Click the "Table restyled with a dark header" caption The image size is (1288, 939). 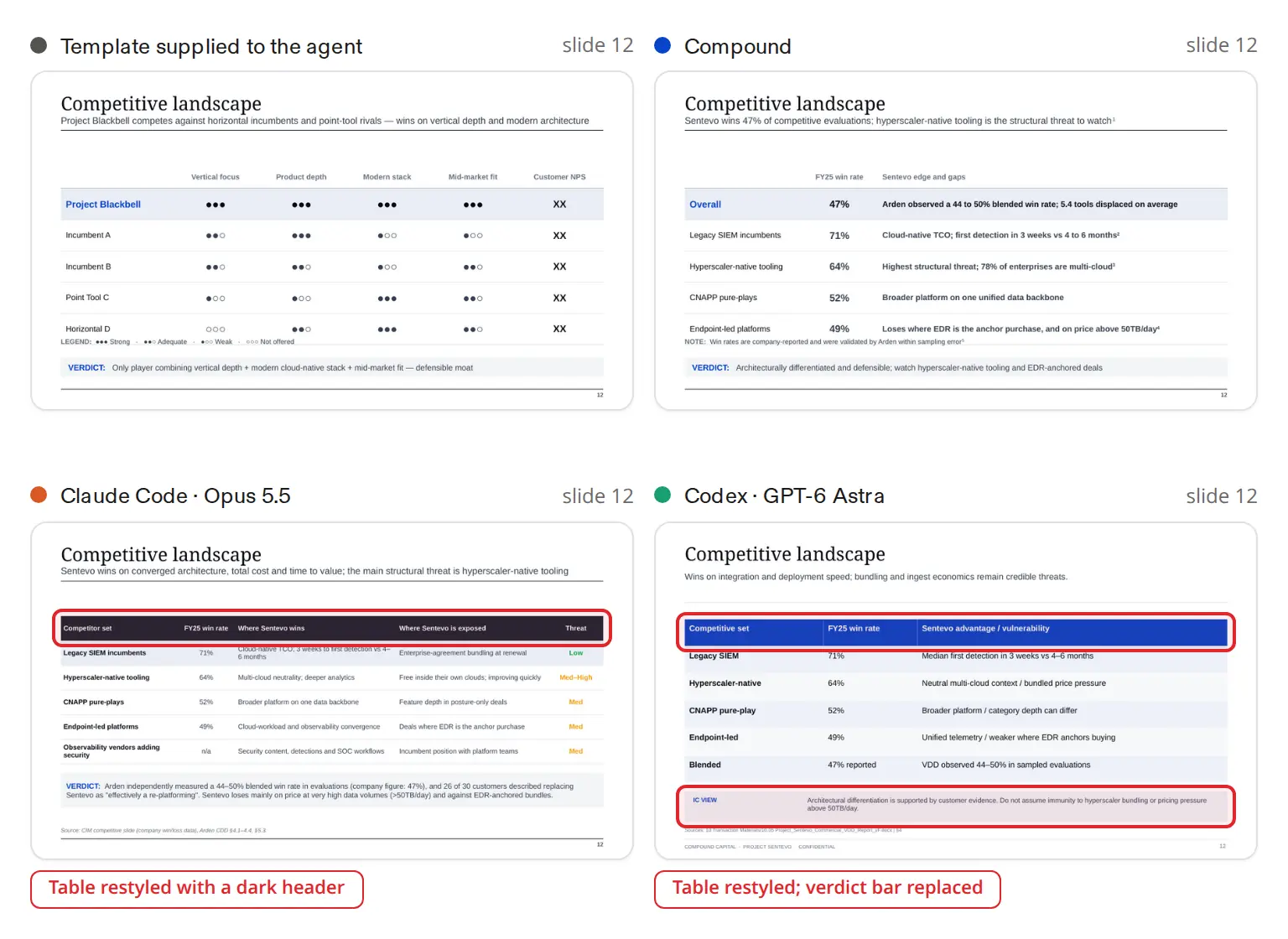click(x=197, y=889)
